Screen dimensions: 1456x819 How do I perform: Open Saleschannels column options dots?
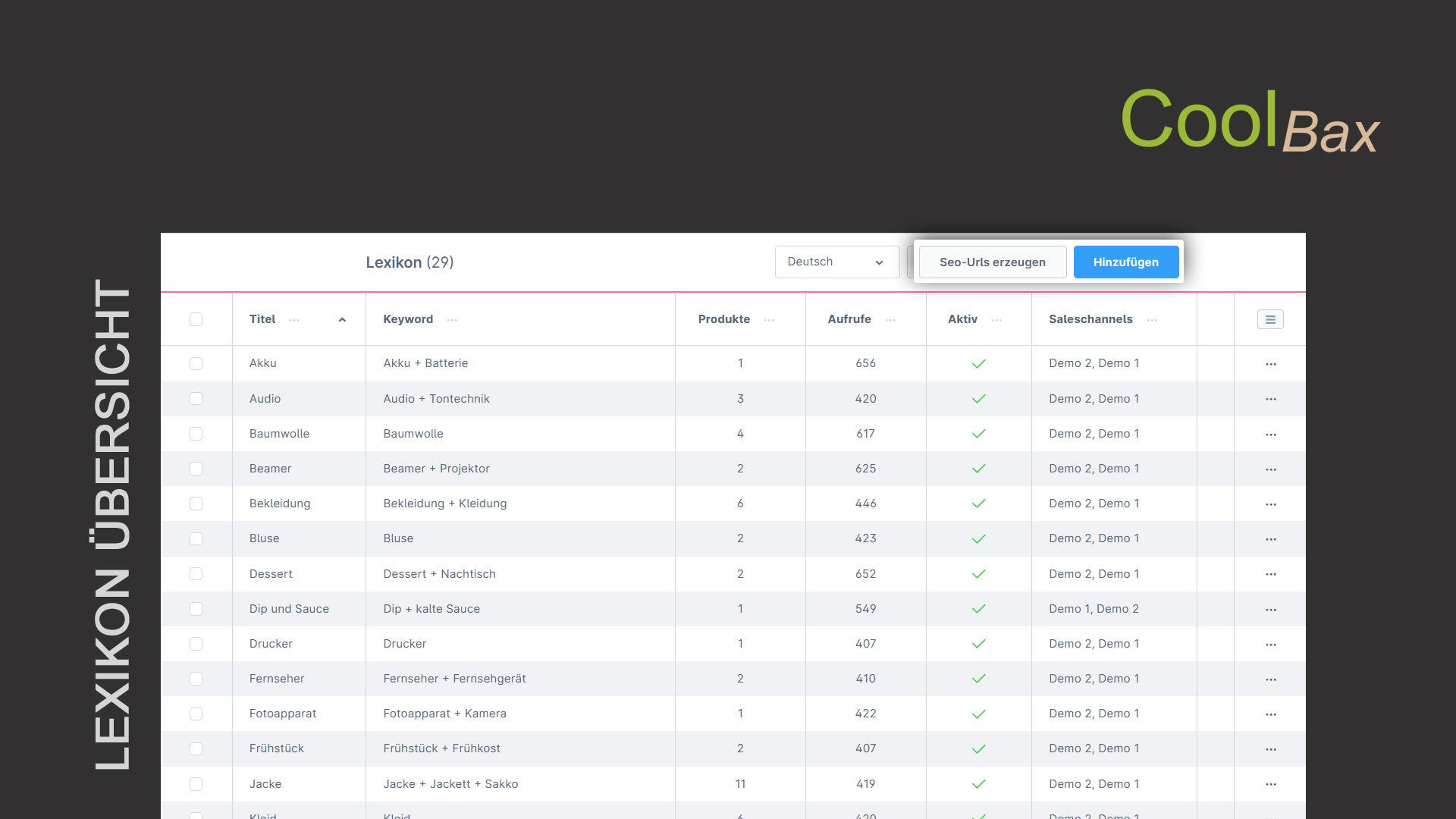[x=1152, y=320]
